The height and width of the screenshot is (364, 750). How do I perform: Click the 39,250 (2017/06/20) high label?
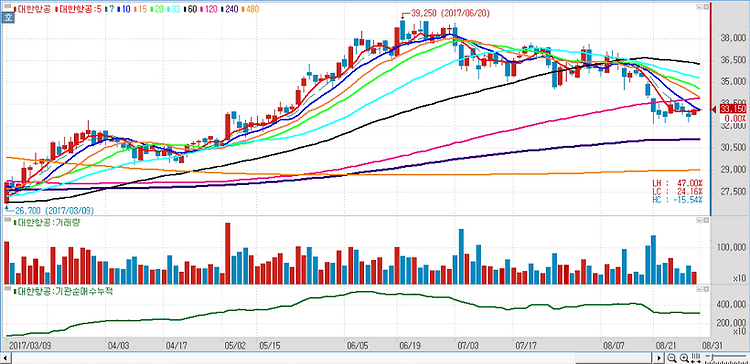pyautogui.click(x=450, y=13)
